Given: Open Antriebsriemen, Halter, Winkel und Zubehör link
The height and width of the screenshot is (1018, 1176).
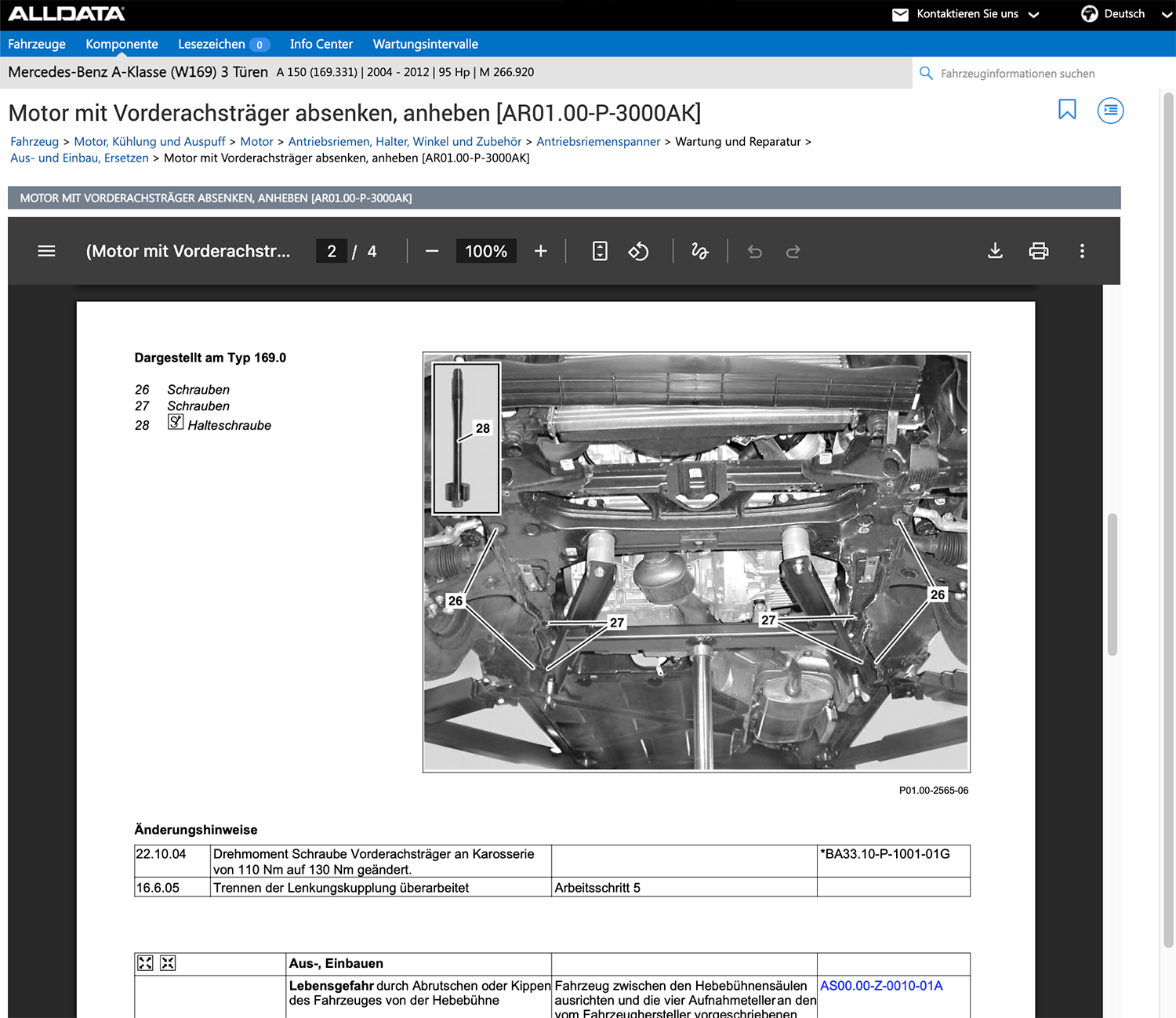Looking at the screenshot, I should pos(405,142).
